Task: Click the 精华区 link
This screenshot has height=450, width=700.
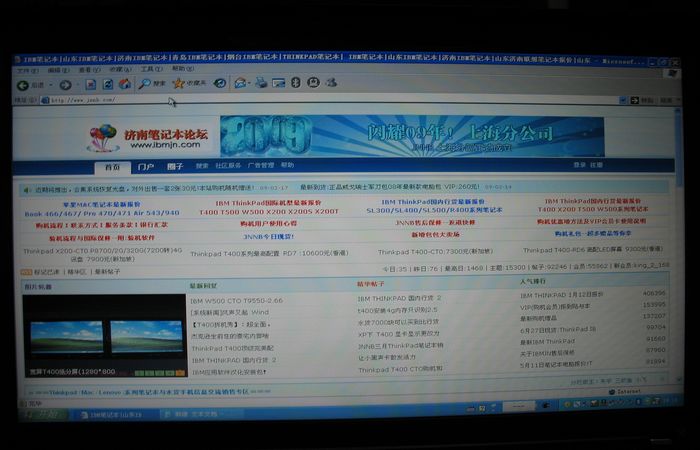Action: point(77,271)
